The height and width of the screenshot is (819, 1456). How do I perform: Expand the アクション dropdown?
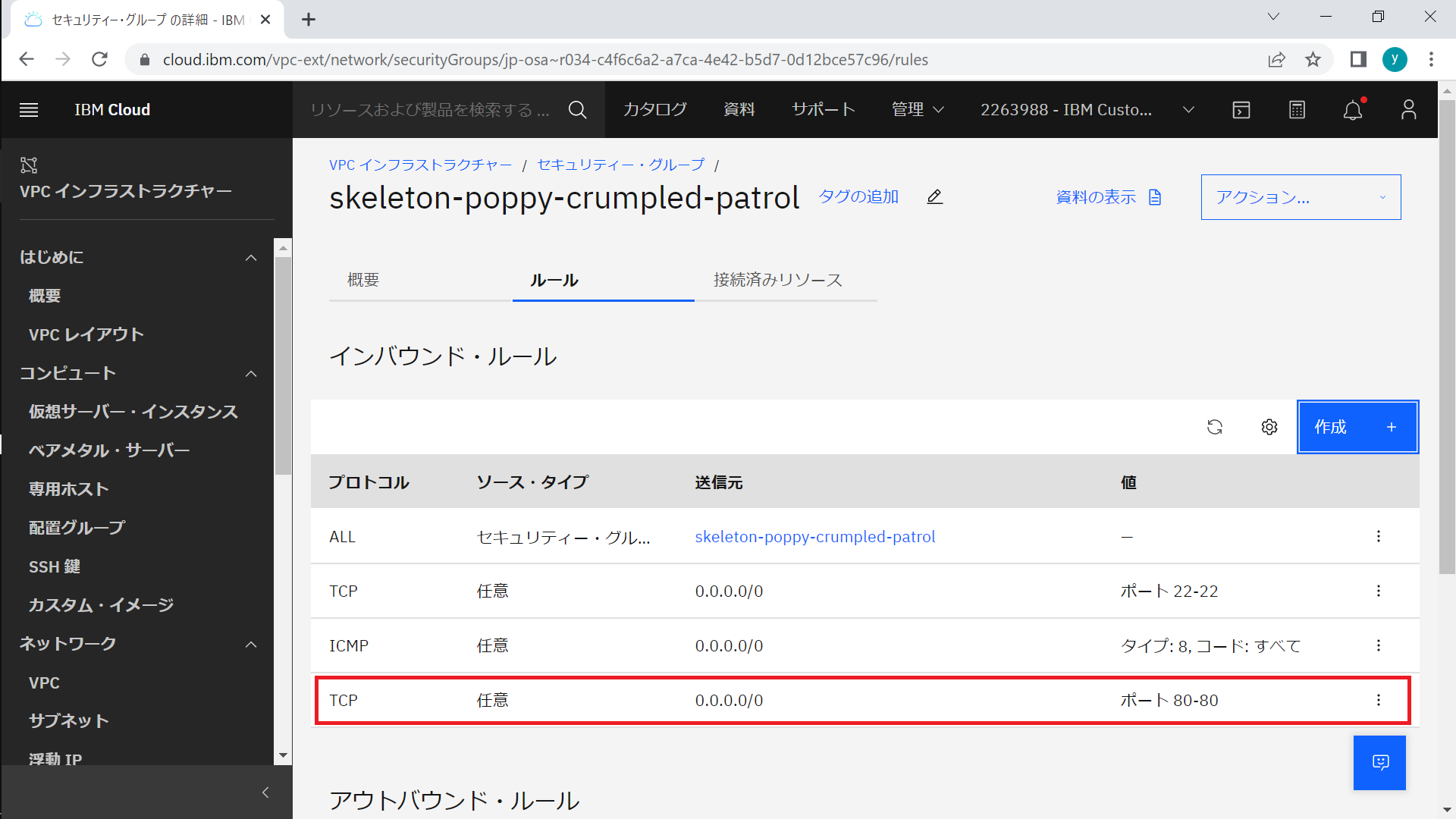(x=1301, y=197)
